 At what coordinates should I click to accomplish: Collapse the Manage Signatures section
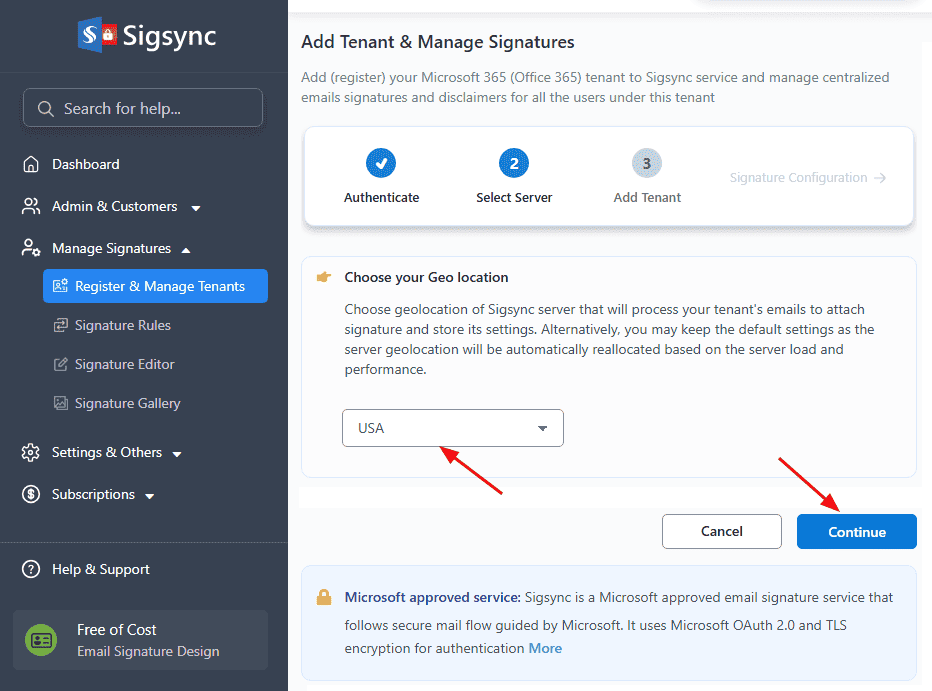pos(186,249)
